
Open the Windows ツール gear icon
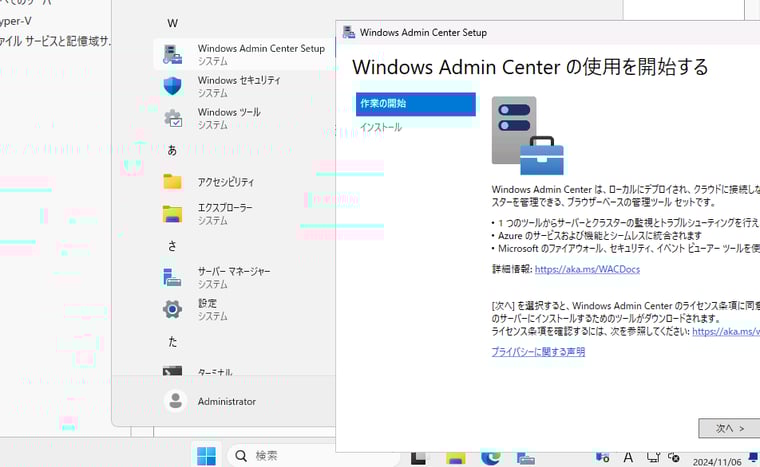[173, 118]
